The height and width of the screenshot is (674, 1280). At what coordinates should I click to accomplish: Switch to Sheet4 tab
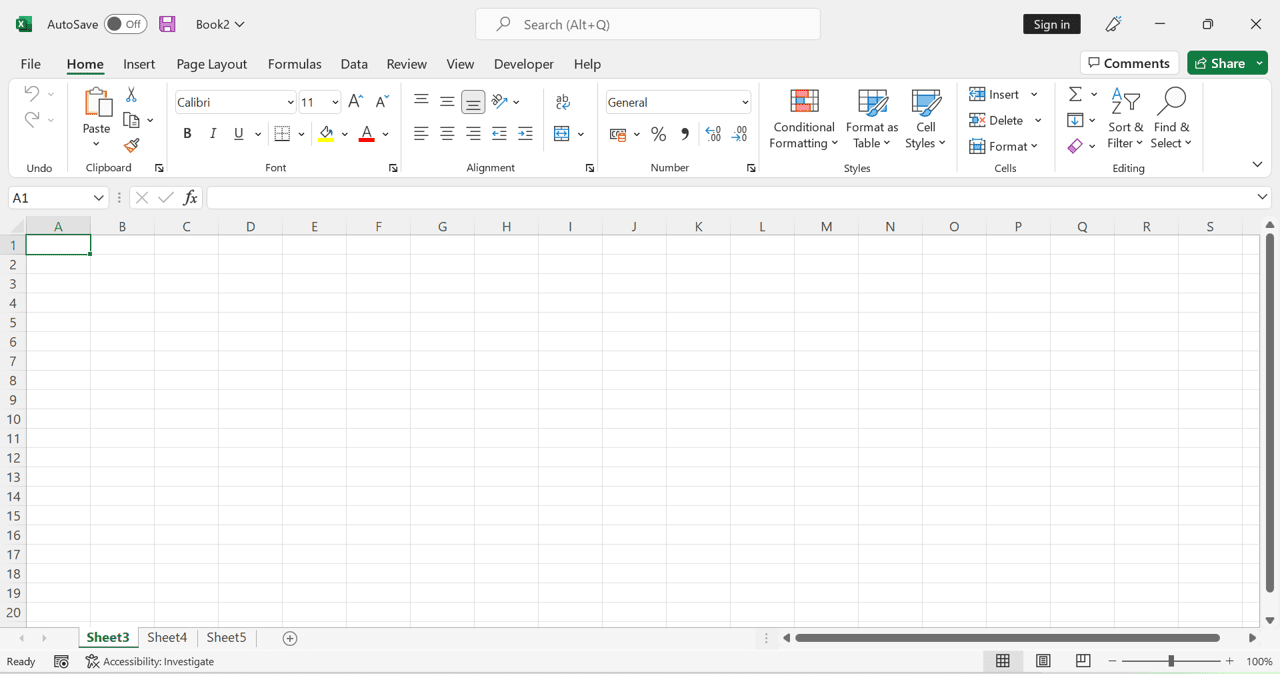pos(167,638)
